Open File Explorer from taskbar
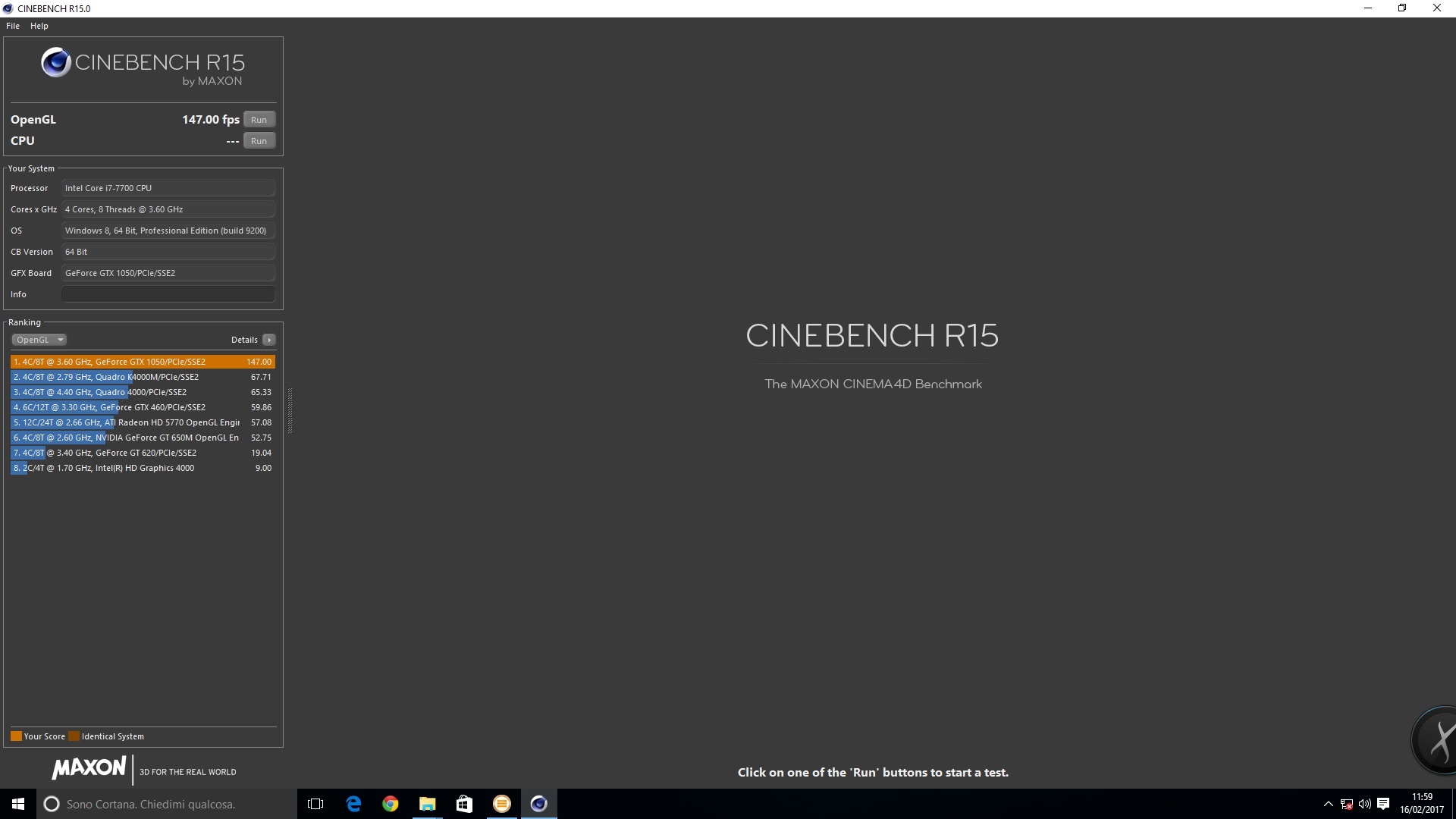 [428, 804]
